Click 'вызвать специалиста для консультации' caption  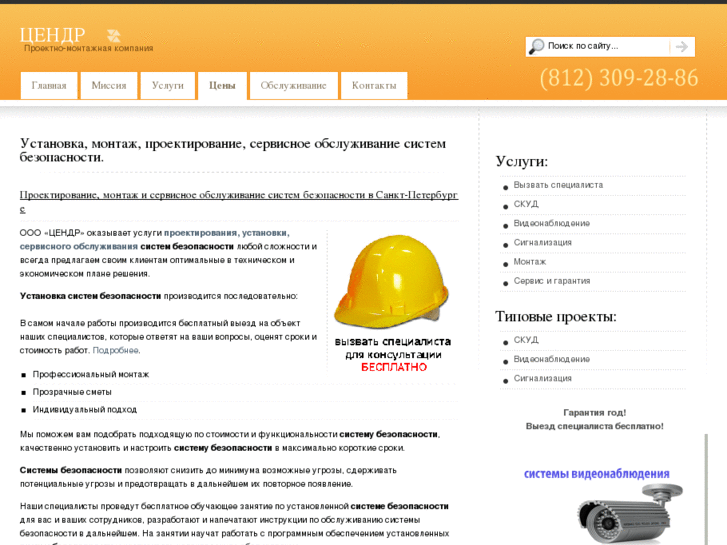pyautogui.click(x=393, y=348)
